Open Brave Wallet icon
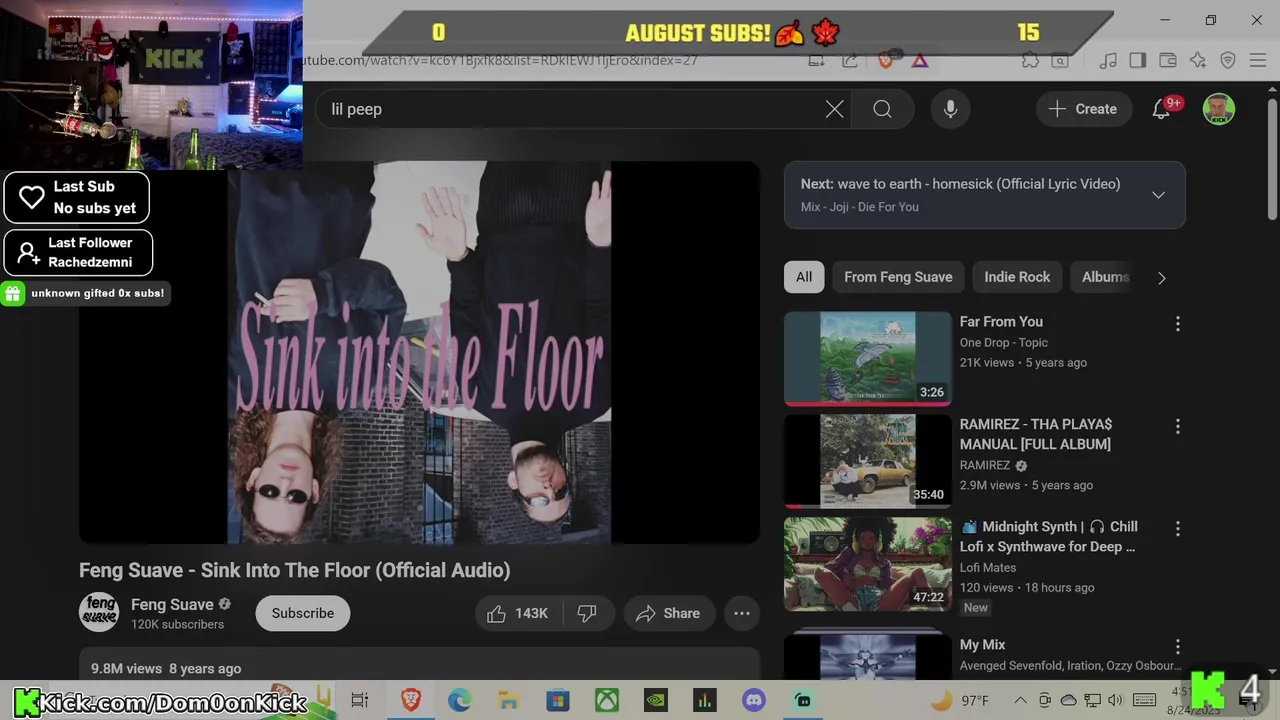Viewport: 1280px width, 720px height. [1167, 60]
